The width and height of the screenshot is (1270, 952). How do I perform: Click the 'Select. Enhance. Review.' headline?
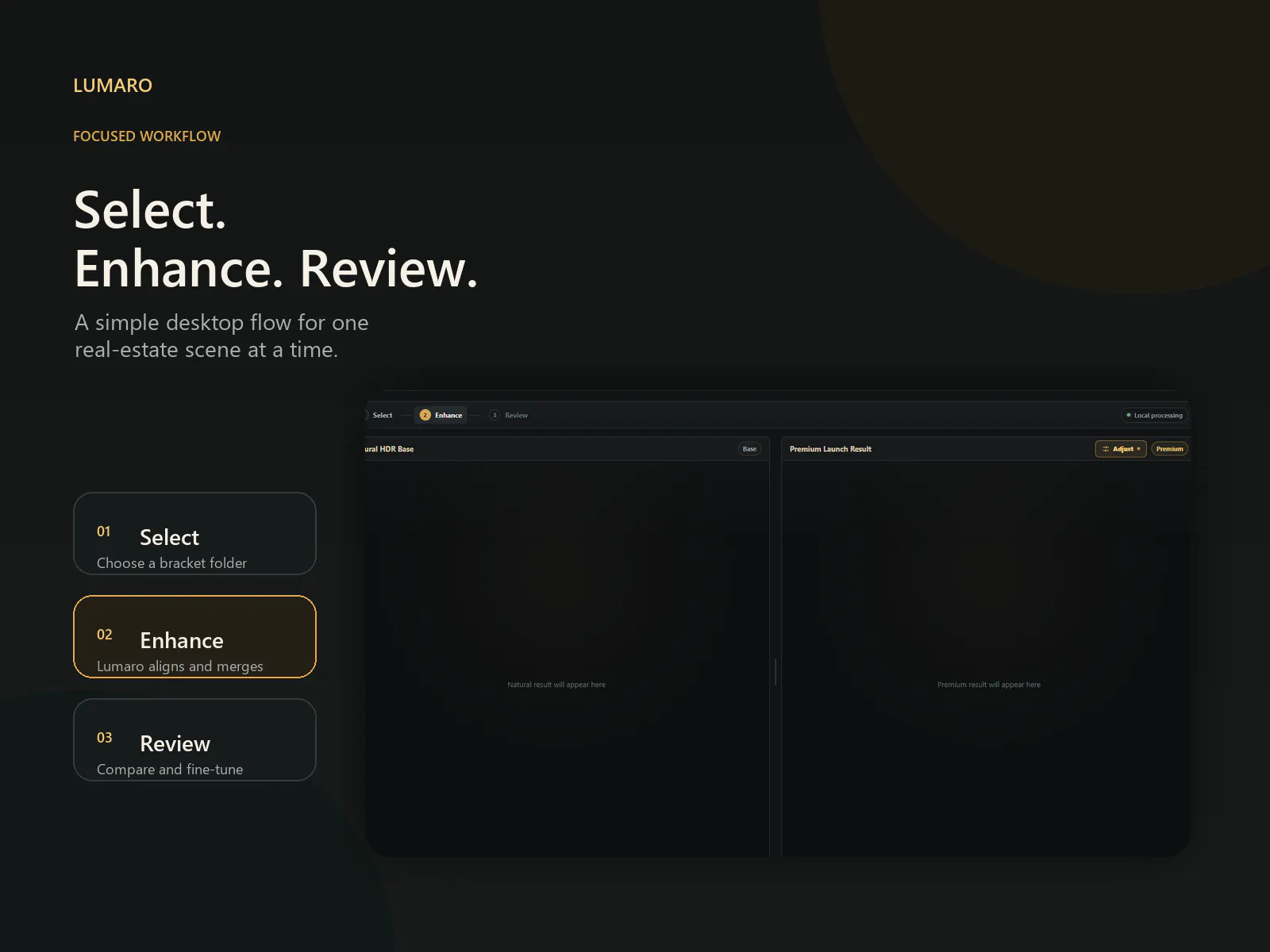pyautogui.click(x=276, y=239)
